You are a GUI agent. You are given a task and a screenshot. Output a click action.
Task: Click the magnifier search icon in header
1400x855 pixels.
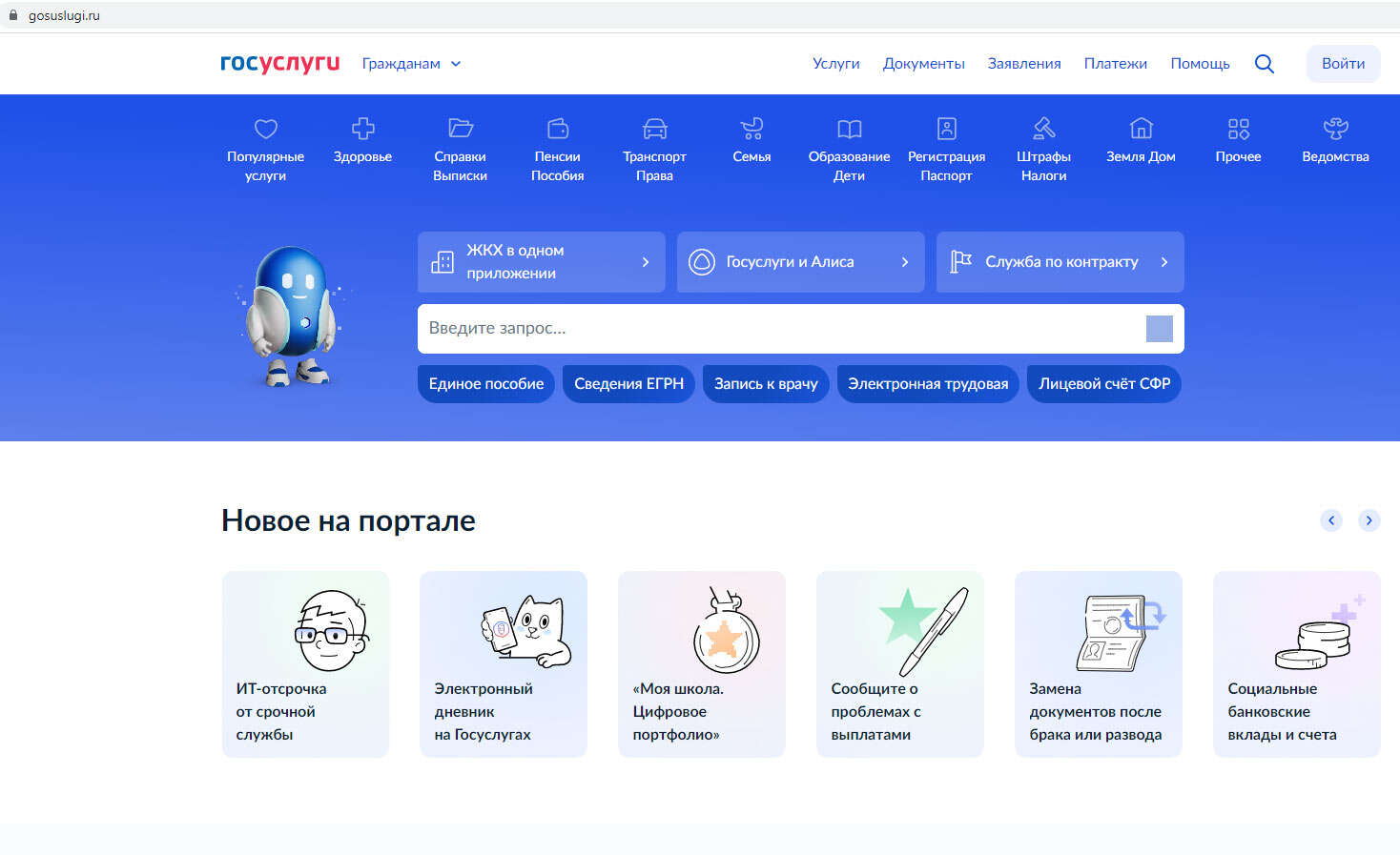[1264, 64]
